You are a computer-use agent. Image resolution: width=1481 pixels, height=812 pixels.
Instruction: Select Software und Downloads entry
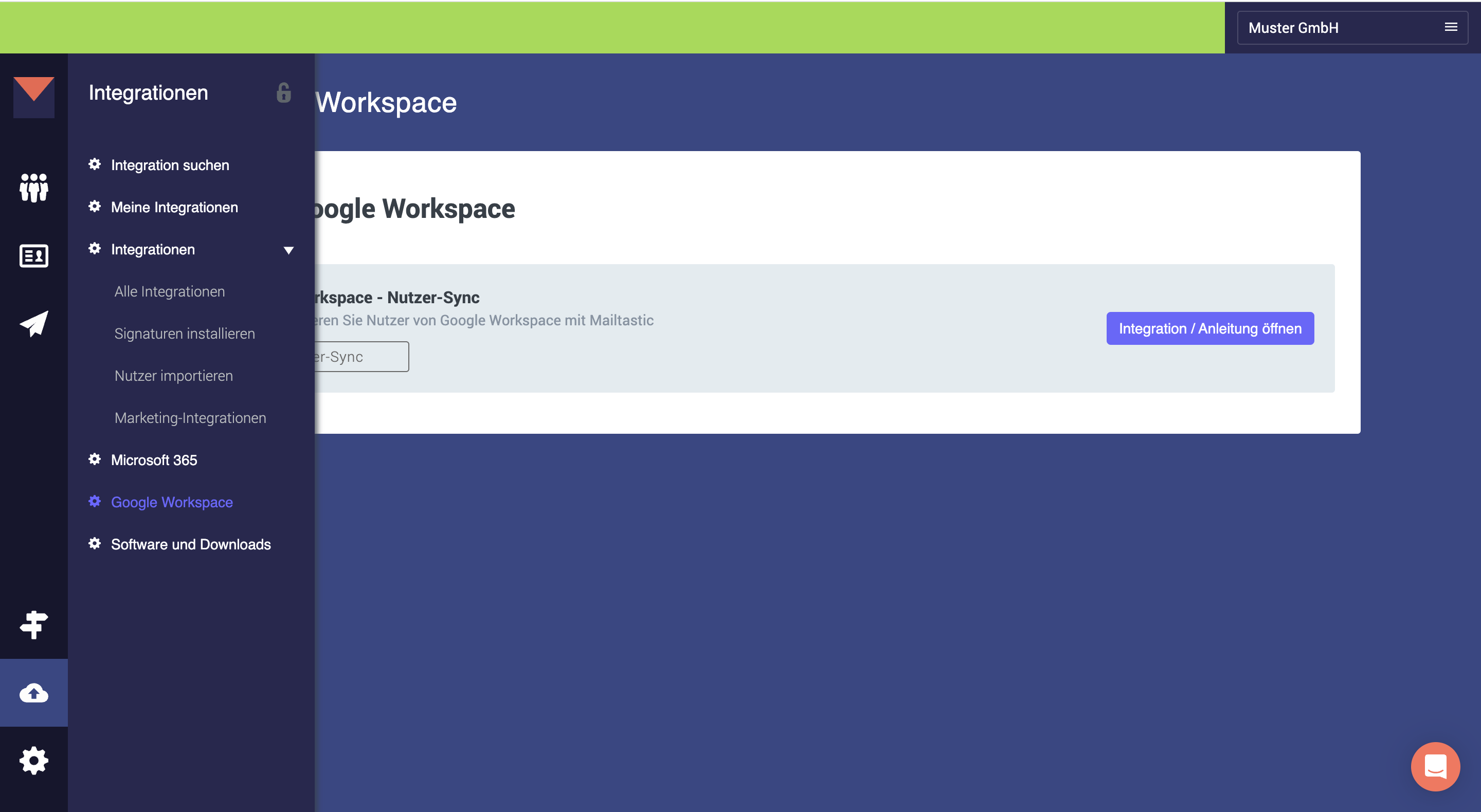point(190,544)
